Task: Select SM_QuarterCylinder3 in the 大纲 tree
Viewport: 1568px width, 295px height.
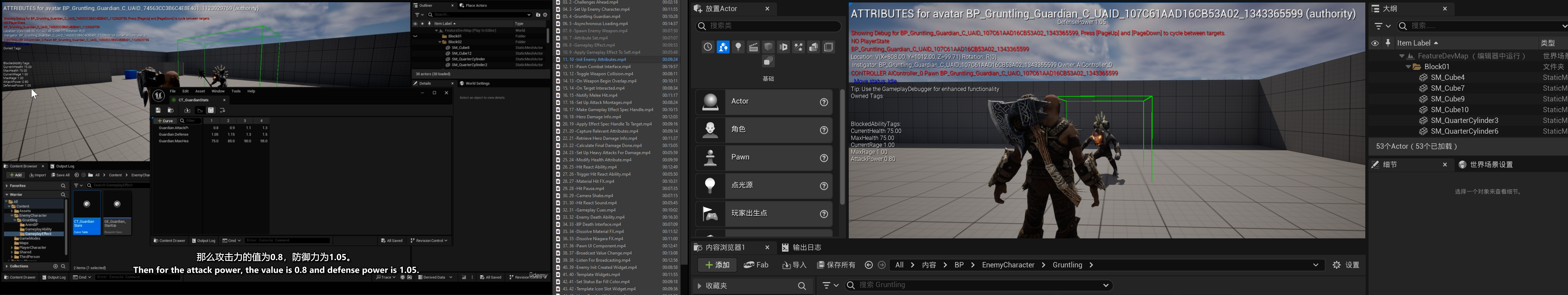Action: click(1465, 121)
